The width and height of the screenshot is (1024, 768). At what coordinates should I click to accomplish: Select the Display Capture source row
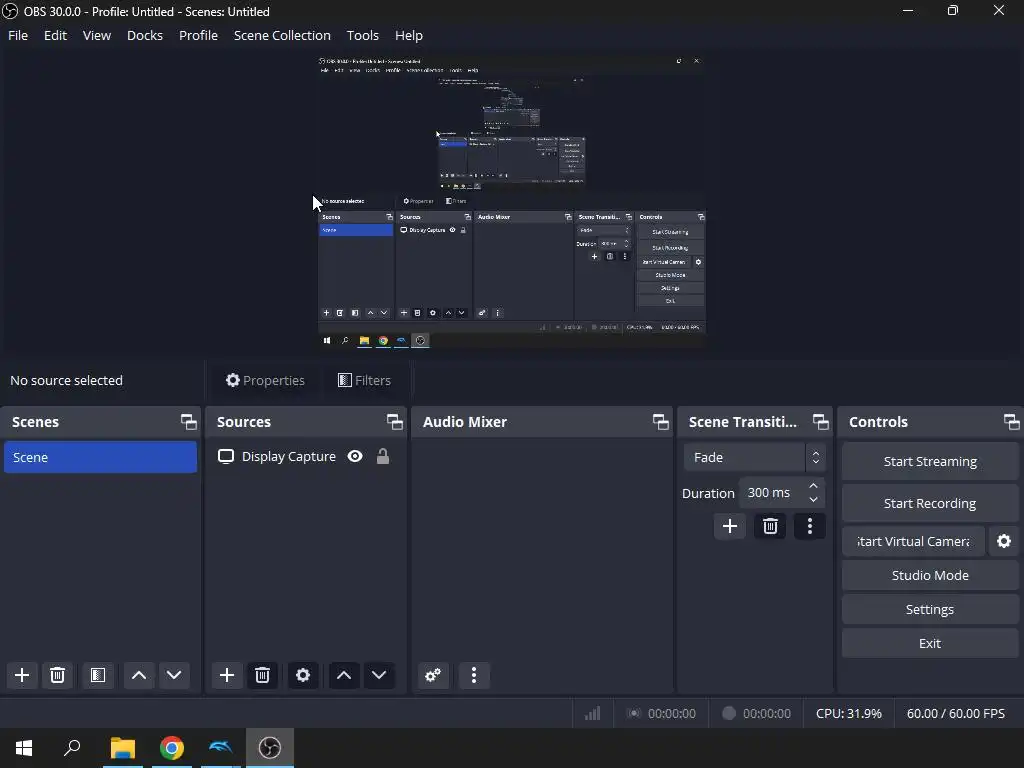click(x=306, y=456)
